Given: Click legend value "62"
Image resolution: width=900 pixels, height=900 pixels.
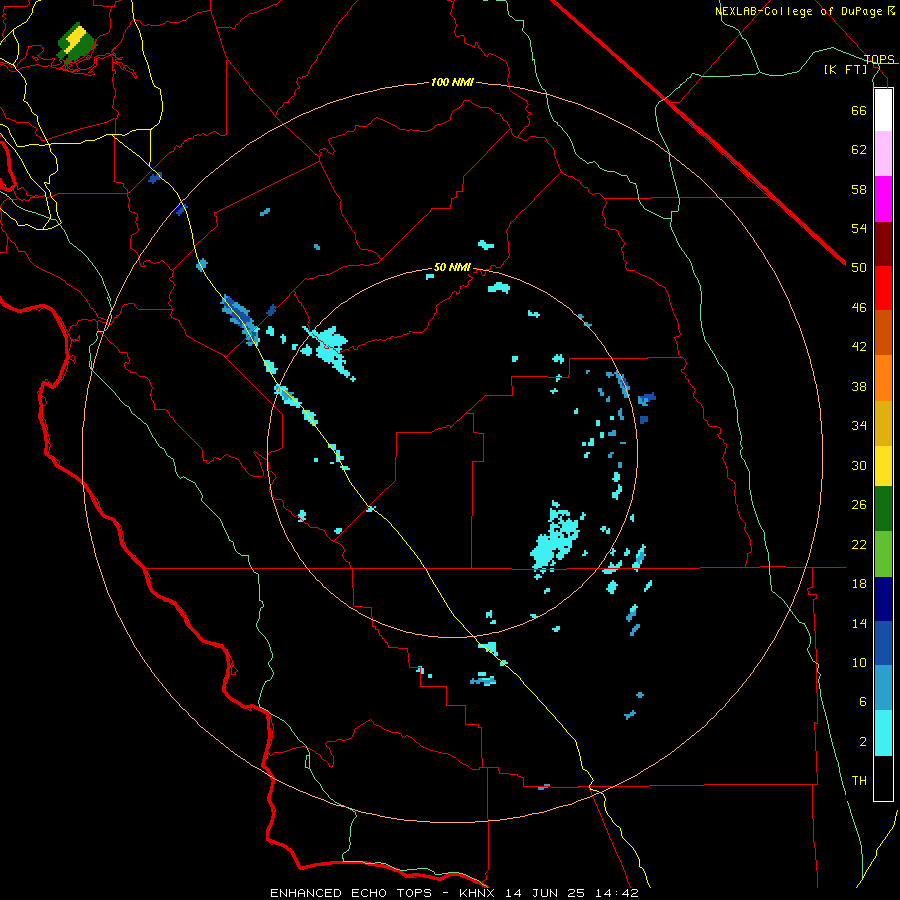Looking at the screenshot, I should [859, 150].
